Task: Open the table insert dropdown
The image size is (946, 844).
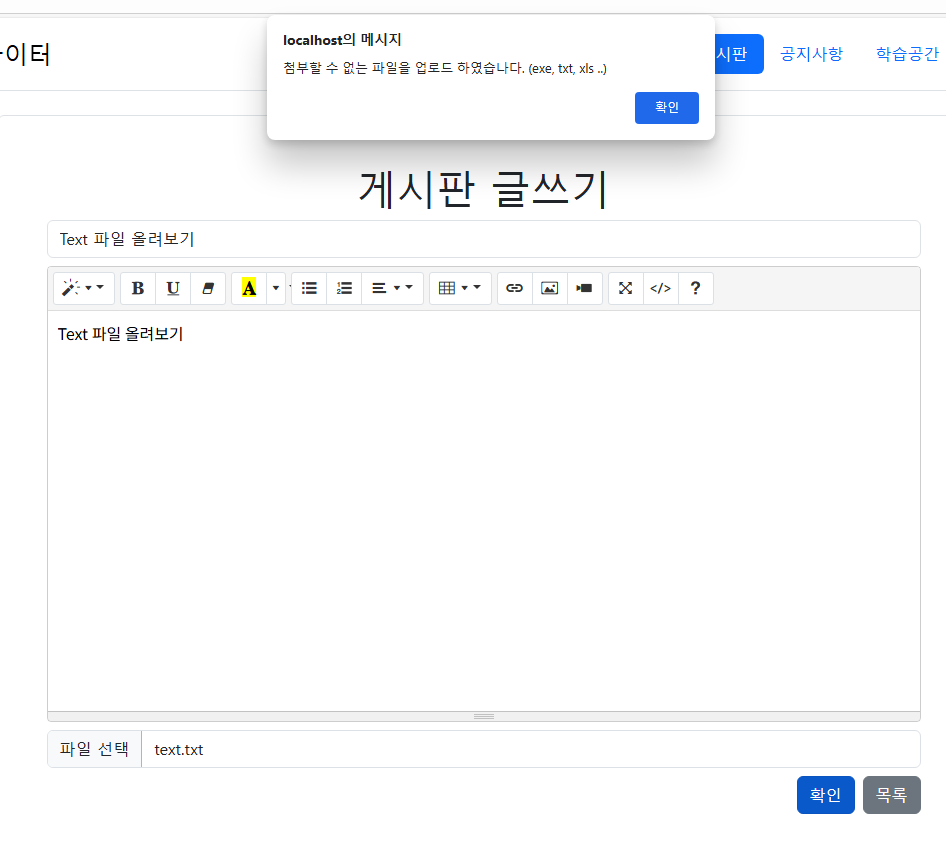Action: 460,288
